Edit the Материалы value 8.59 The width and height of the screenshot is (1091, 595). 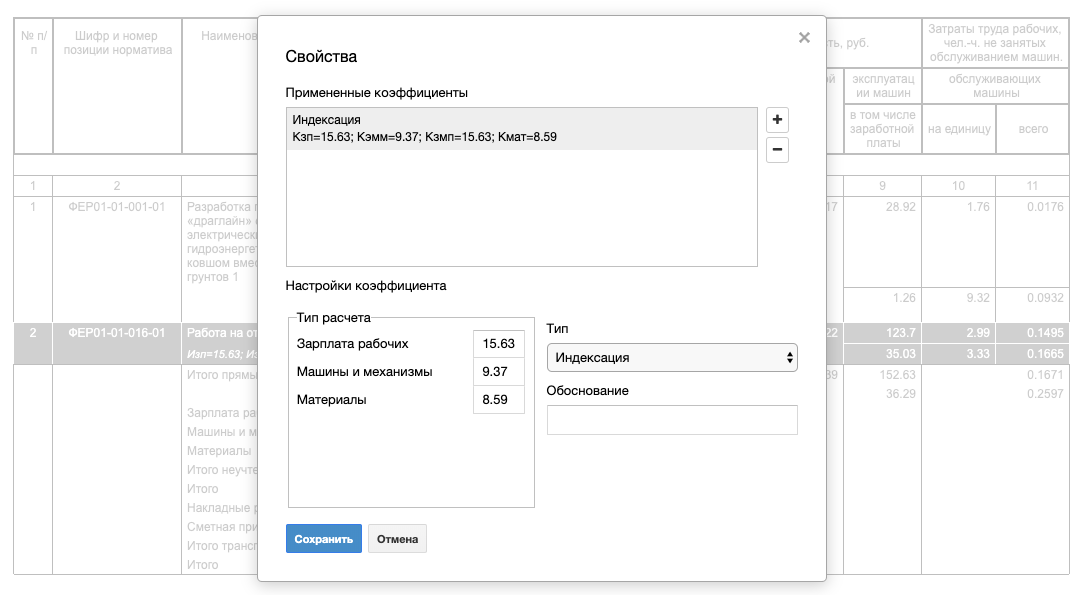click(498, 400)
